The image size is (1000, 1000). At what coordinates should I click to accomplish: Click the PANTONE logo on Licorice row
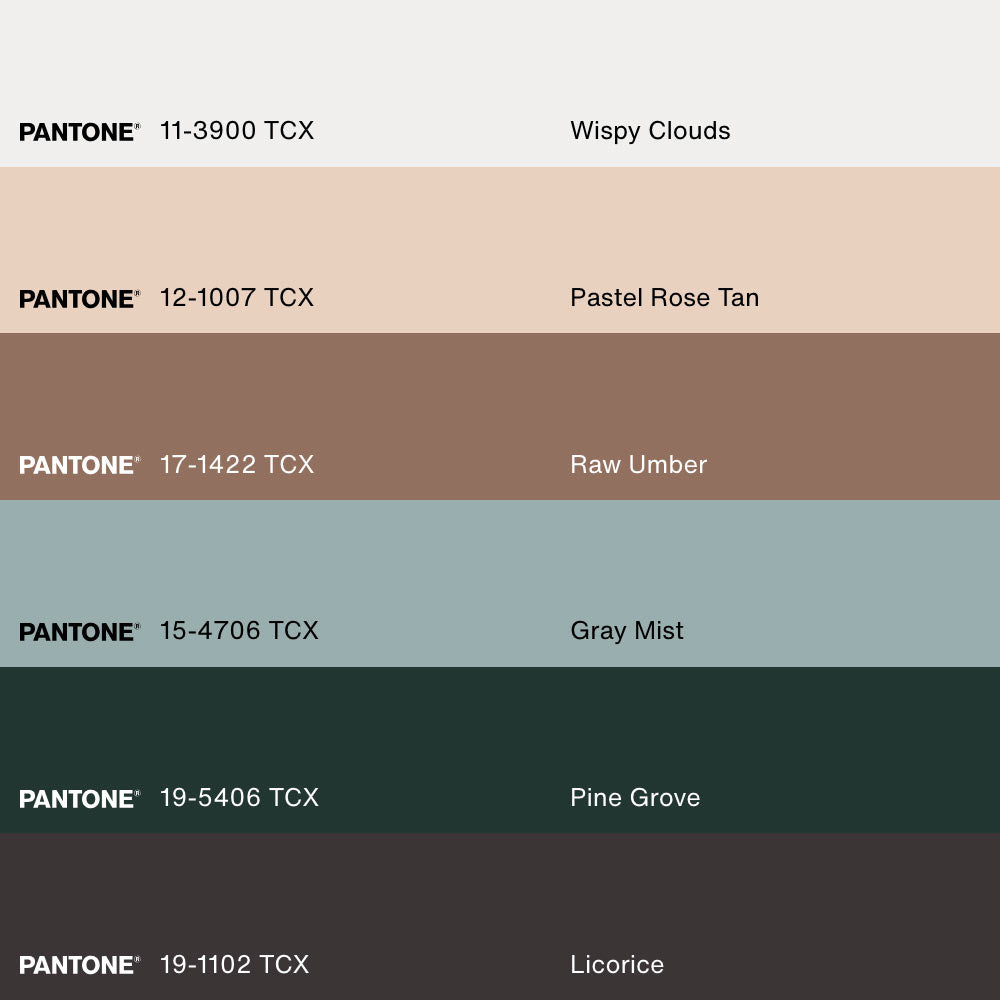point(79,965)
